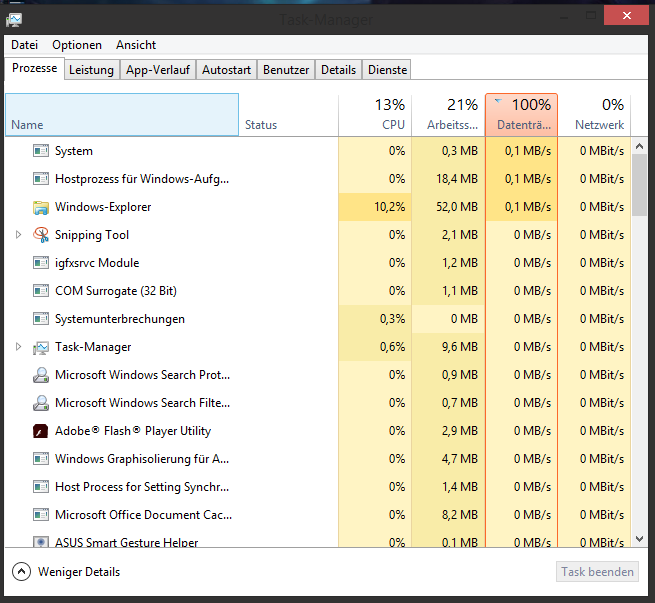The width and height of the screenshot is (655, 603).
Task: Click the Adobe Flash Player Utility icon
Action: tap(41, 431)
